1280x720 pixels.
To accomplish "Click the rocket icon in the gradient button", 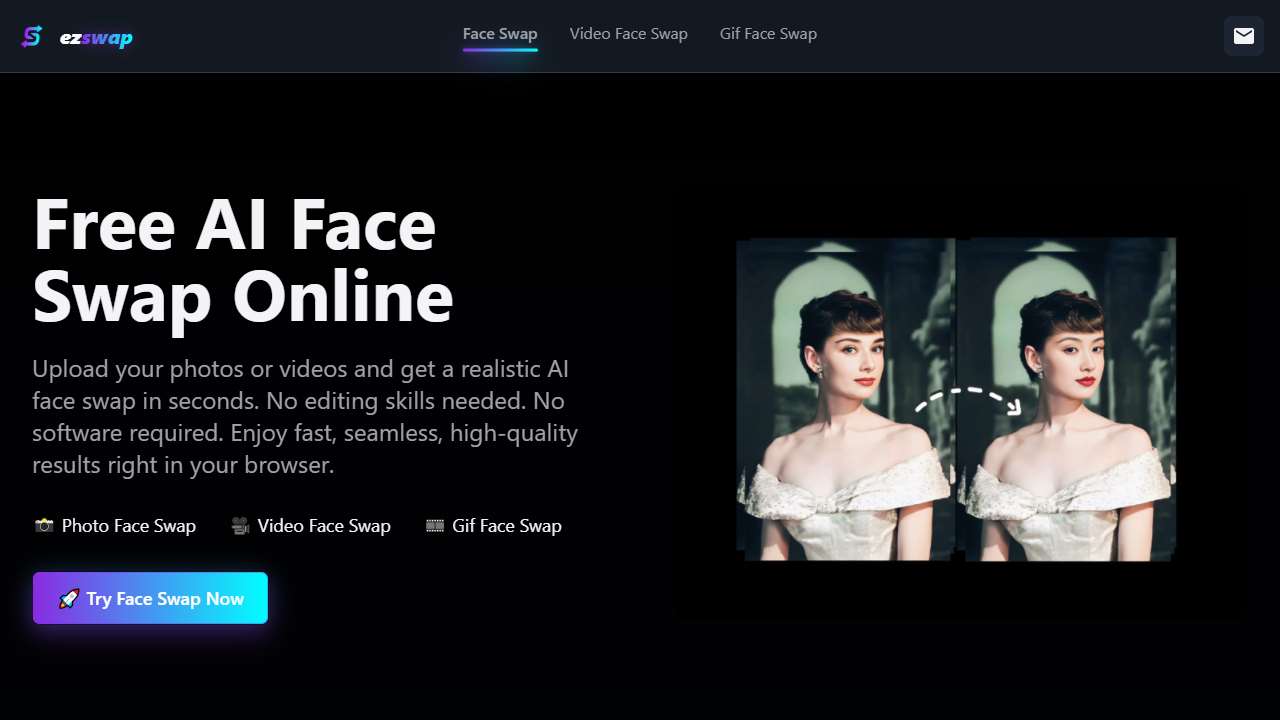I will pyautogui.click(x=69, y=599).
